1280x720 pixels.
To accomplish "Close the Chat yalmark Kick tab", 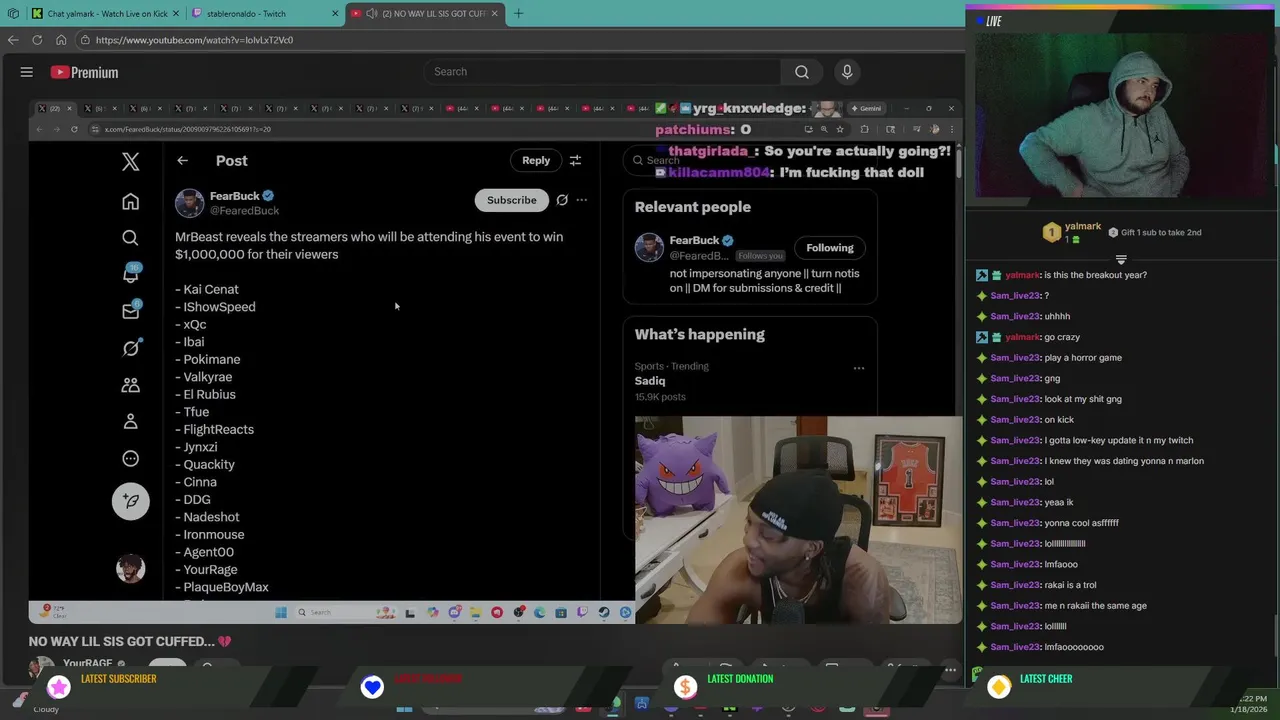I will tap(175, 14).
